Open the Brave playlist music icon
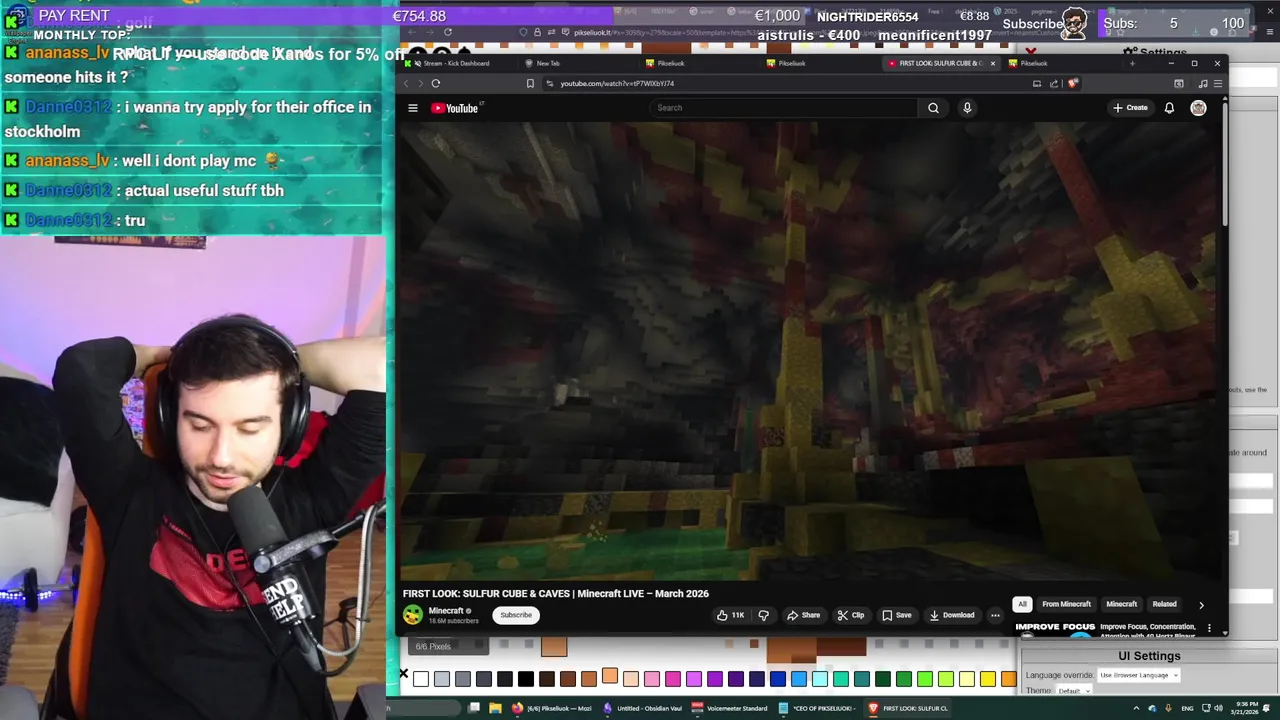 coord(1202,84)
